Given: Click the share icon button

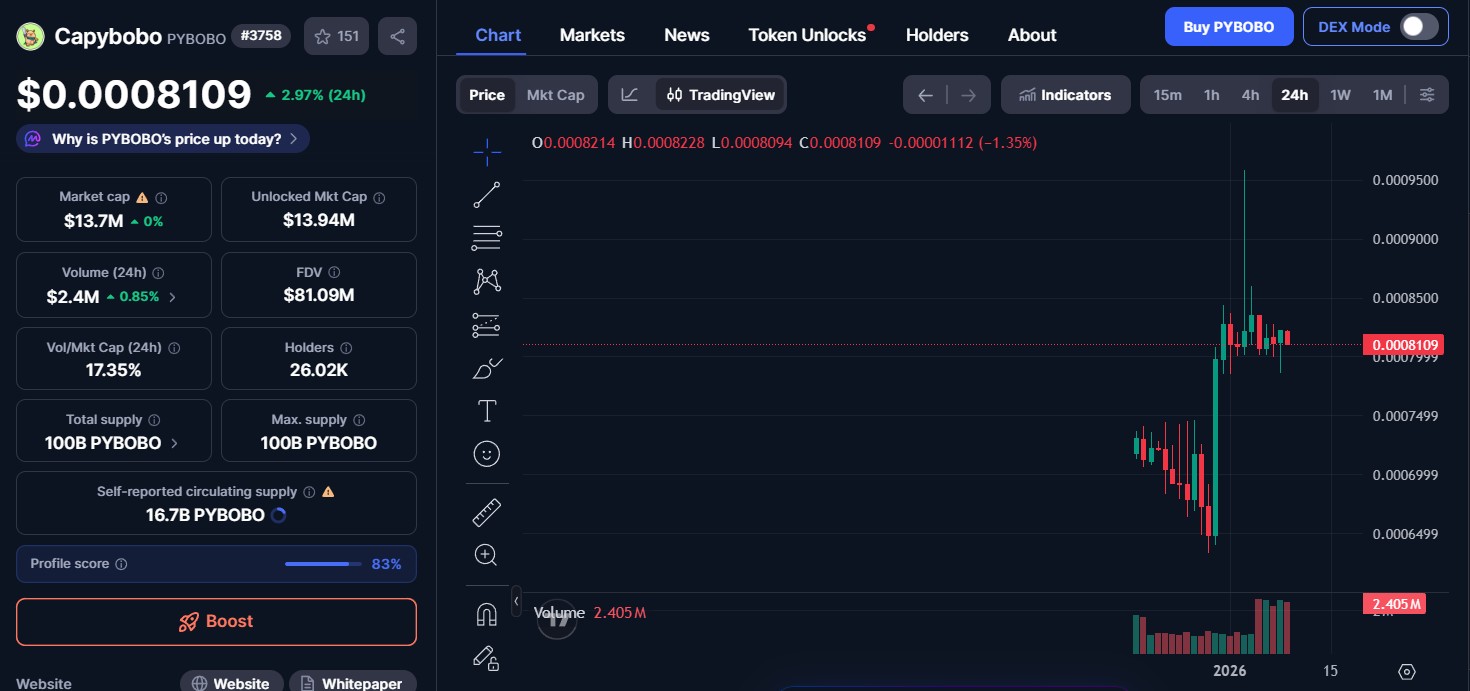Looking at the screenshot, I should (x=397, y=36).
